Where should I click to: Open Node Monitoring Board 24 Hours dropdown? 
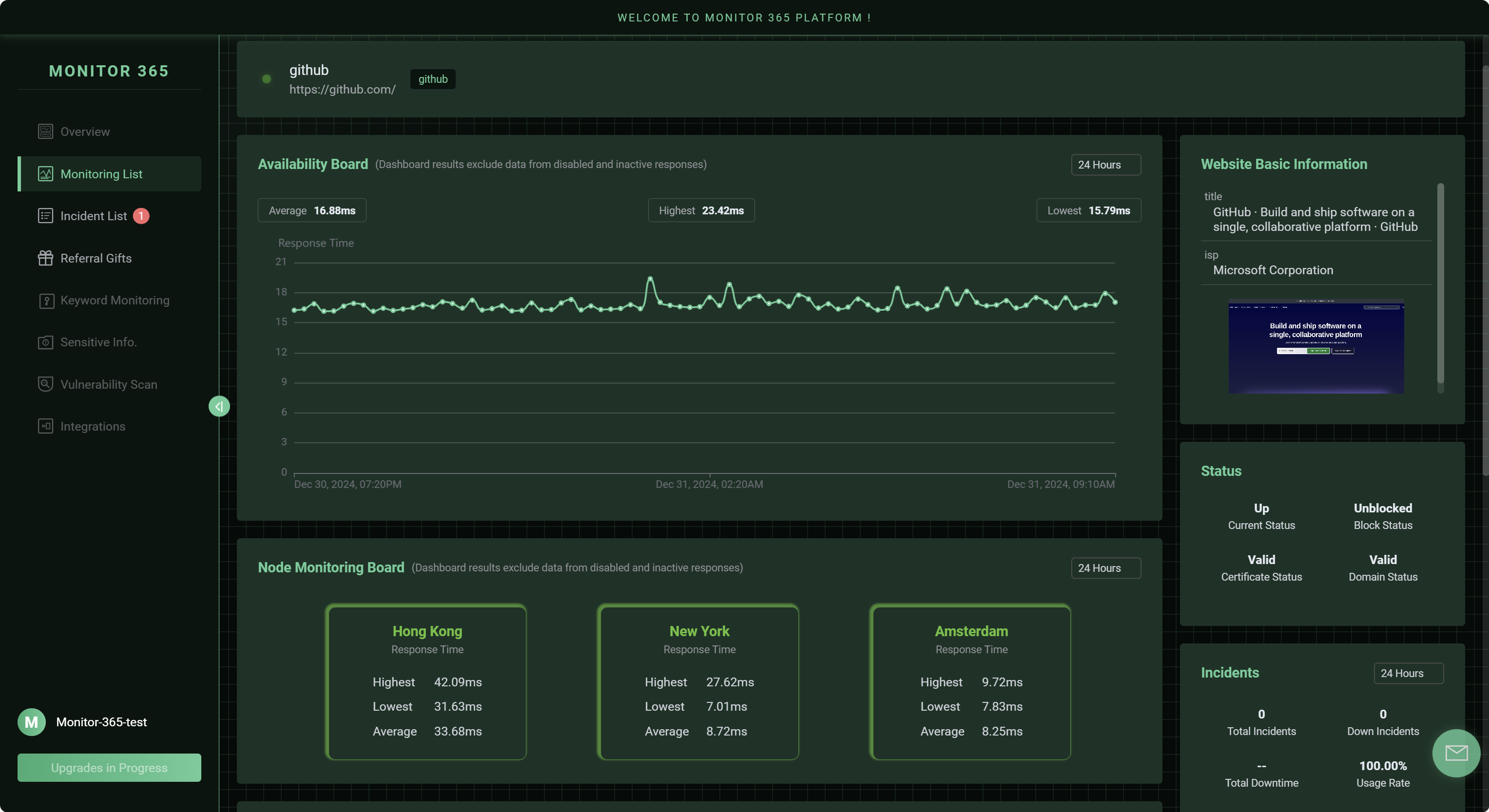click(1106, 568)
